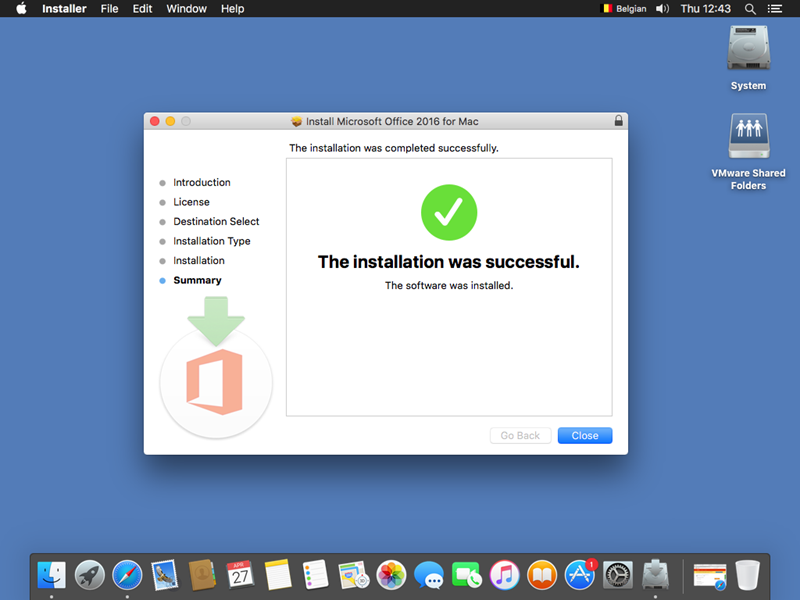Open the Belgian input source menu
Screen dimensions: 800x600
[624, 9]
